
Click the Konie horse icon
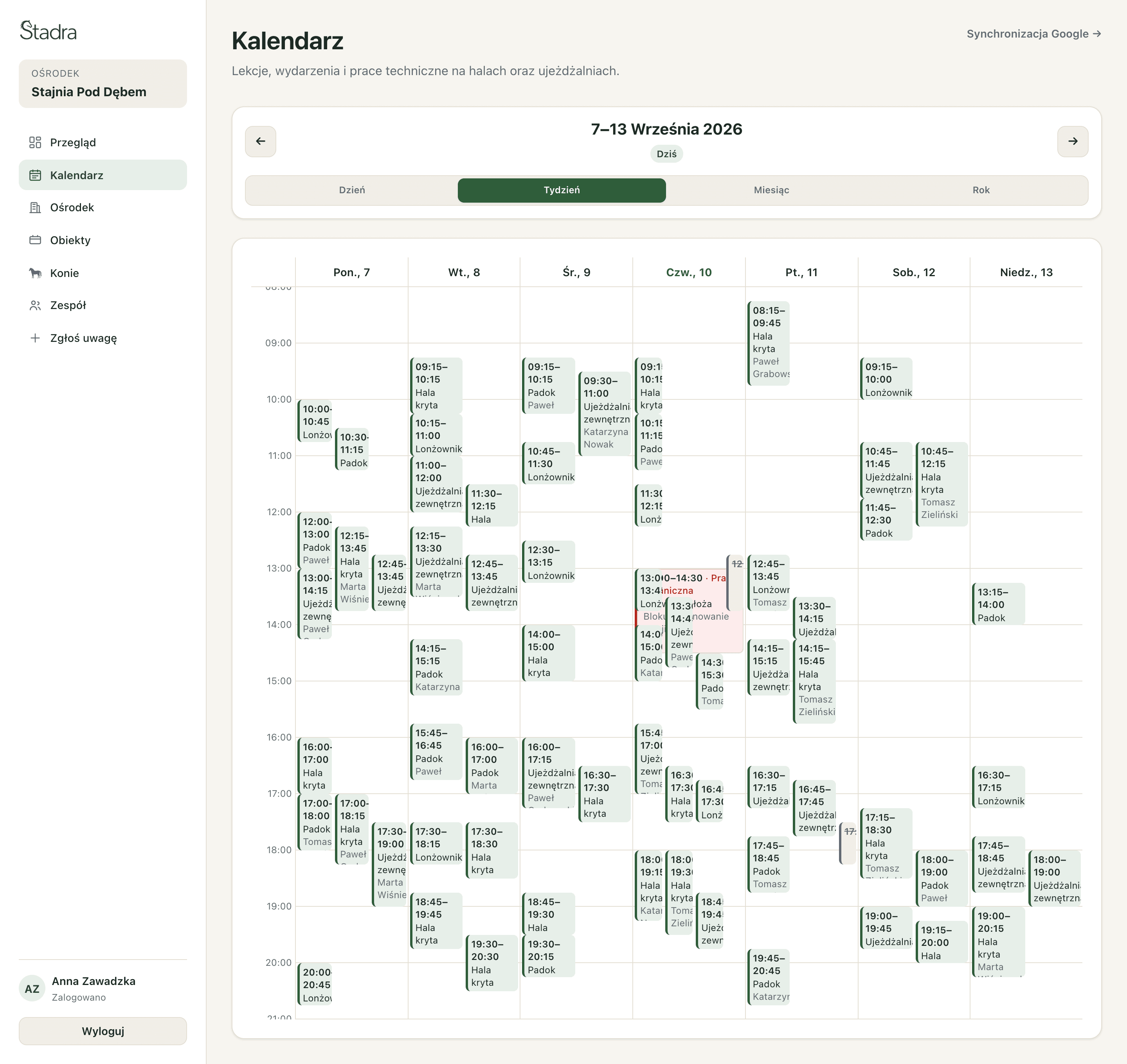[35, 273]
